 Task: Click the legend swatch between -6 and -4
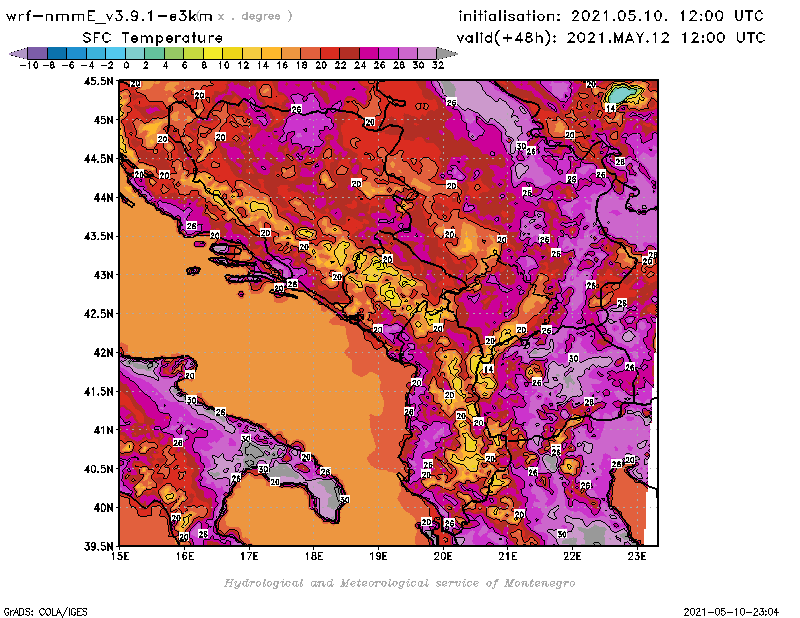[x=77, y=53]
